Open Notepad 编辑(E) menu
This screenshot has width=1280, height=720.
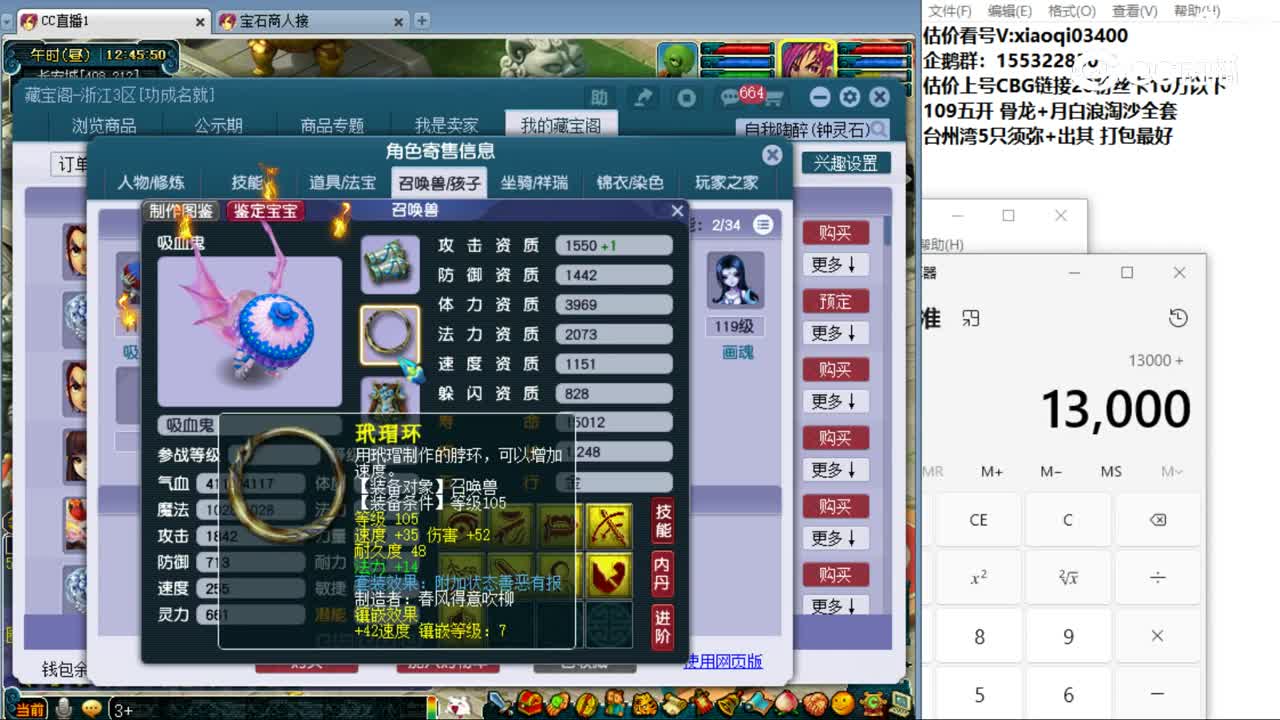point(1009,11)
